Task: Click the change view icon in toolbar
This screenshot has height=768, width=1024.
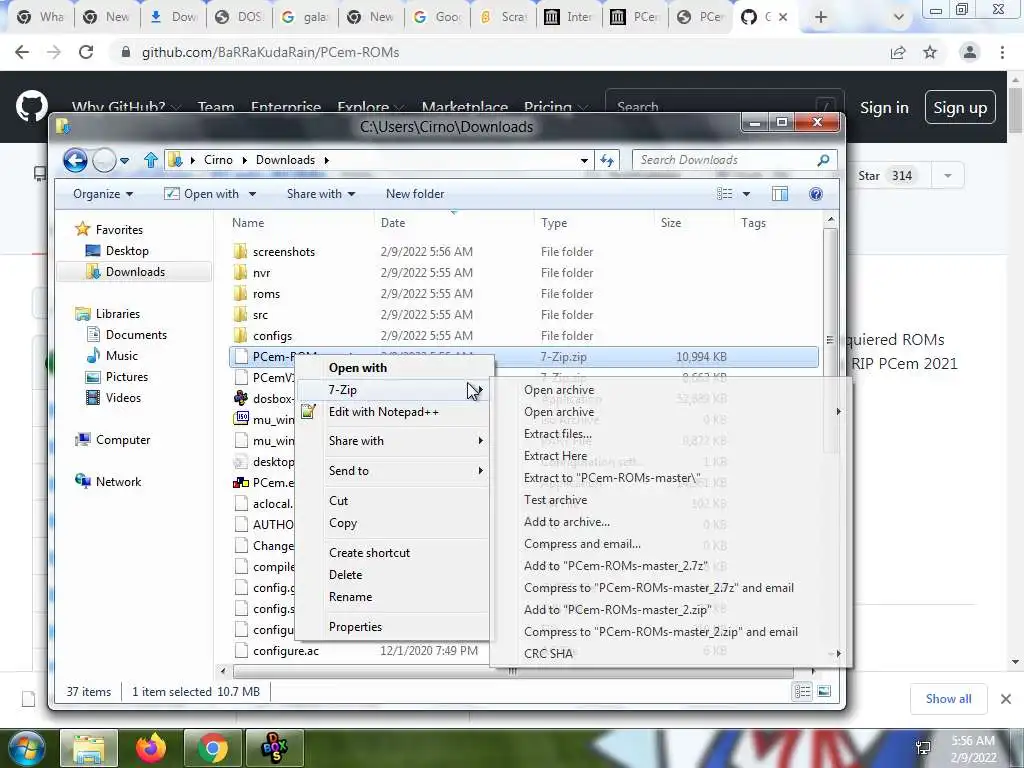Action: pyautogui.click(x=724, y=194)
